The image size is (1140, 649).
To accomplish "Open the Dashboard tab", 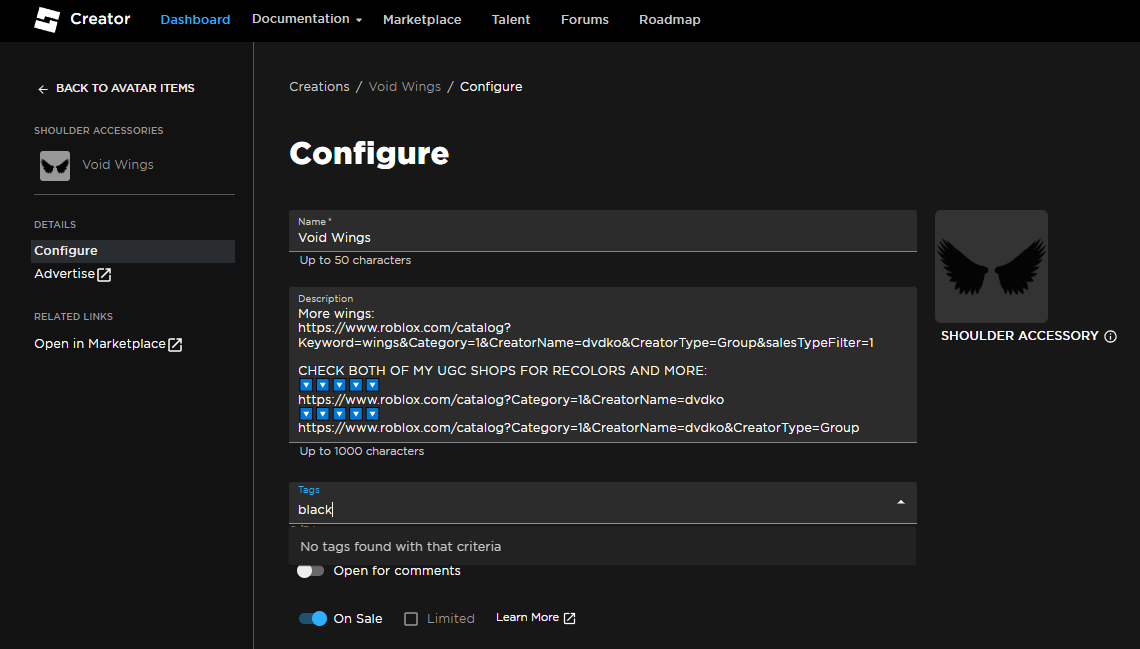I will click(195, 20).
